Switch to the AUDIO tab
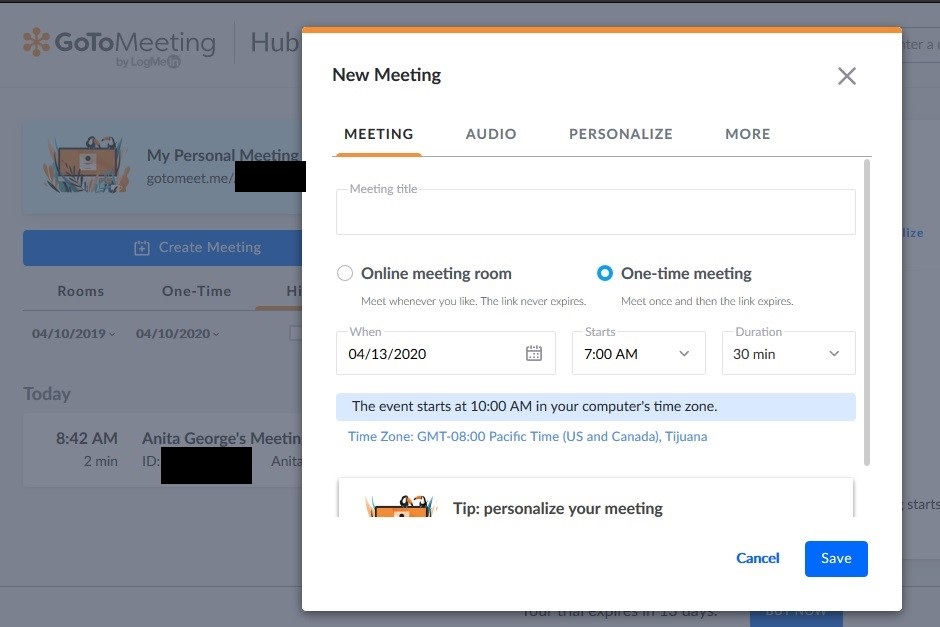 [x=490, y=133]
